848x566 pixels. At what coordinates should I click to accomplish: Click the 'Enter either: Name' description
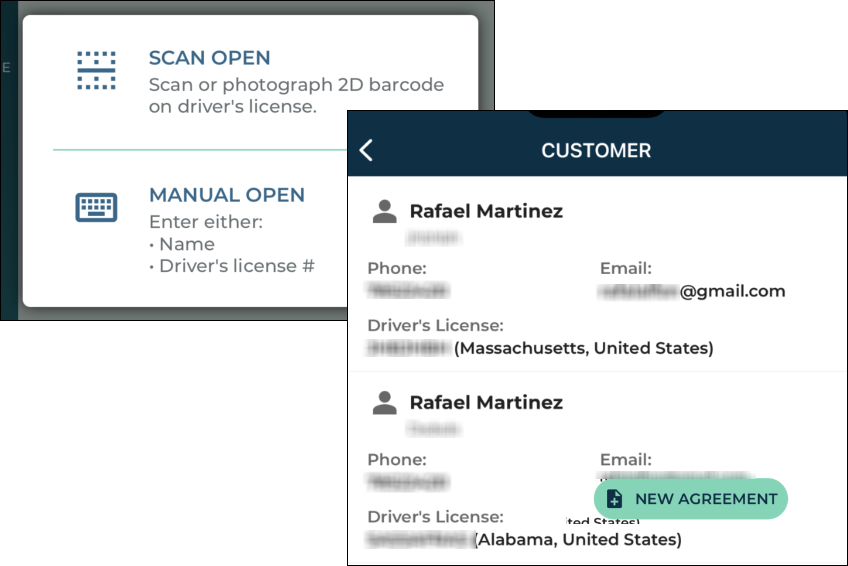(x=205, y=233)
